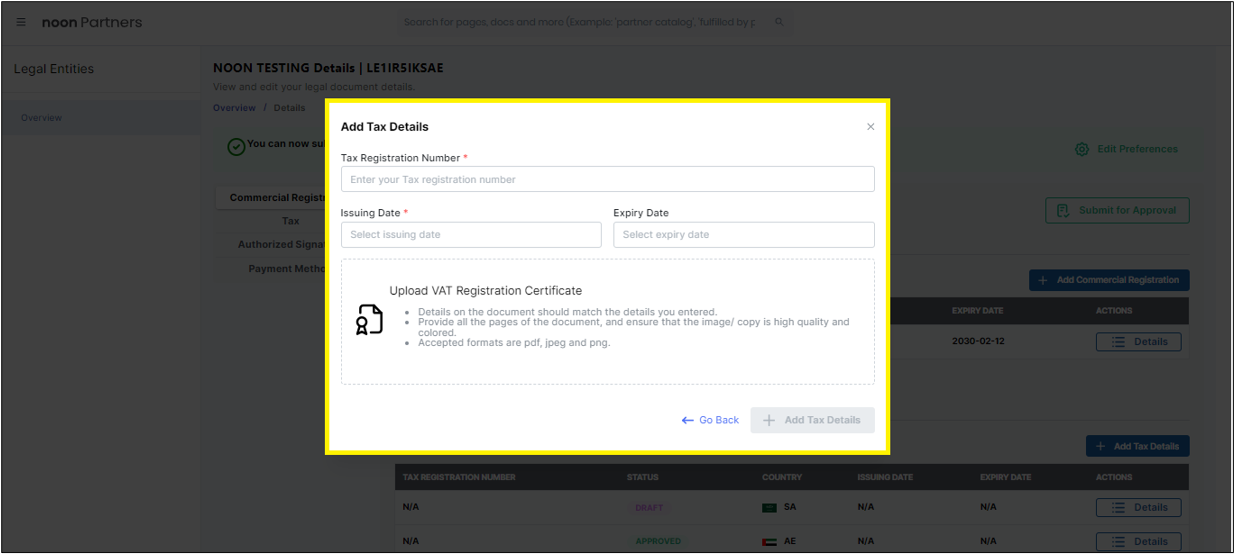Click the green checkmark status icon
The height and width of the screenshot is (556, 1235).
(236, 147)
